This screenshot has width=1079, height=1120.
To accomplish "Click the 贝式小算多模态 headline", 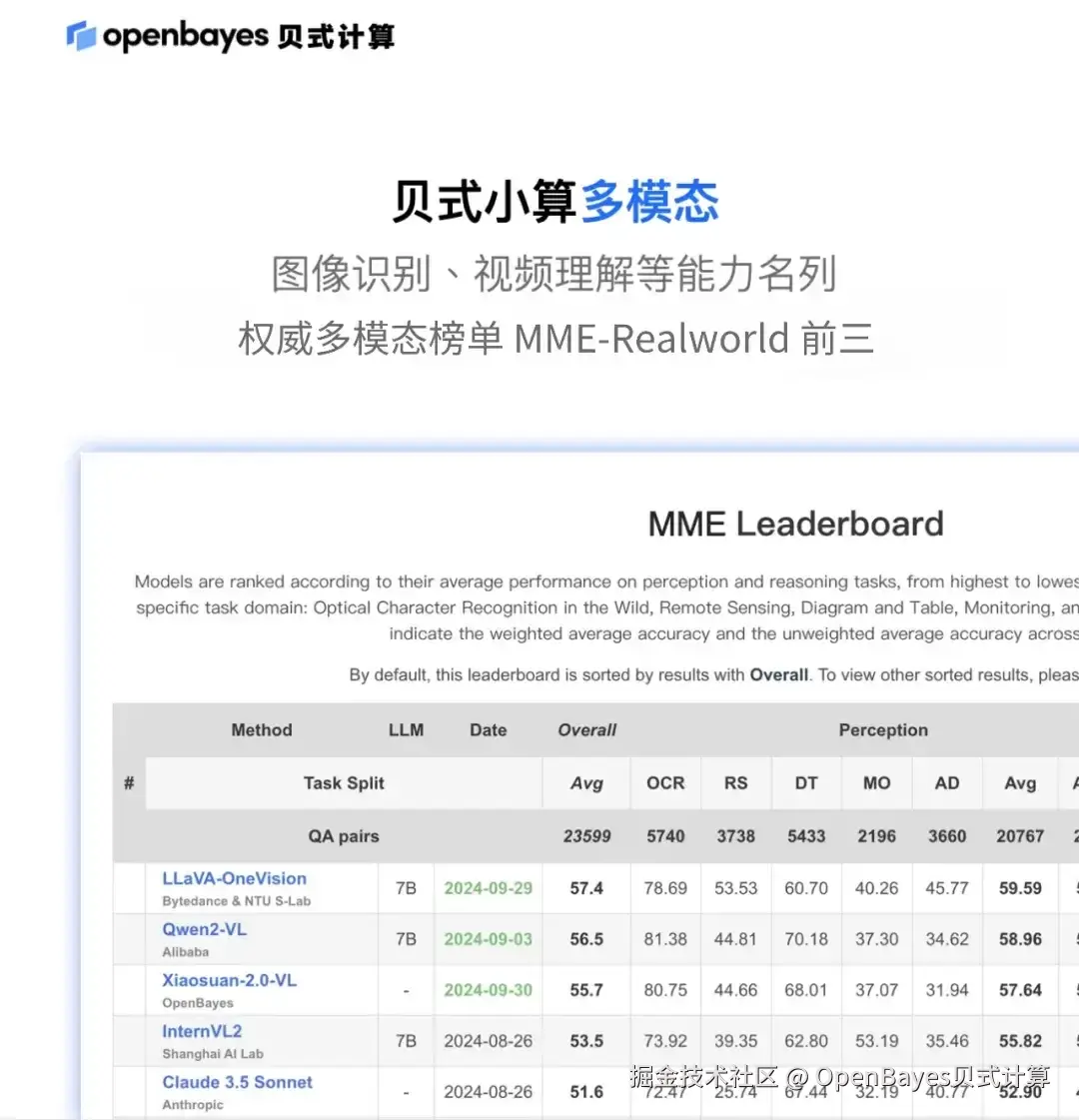I will pyautogui.click(x=555, y=202).
